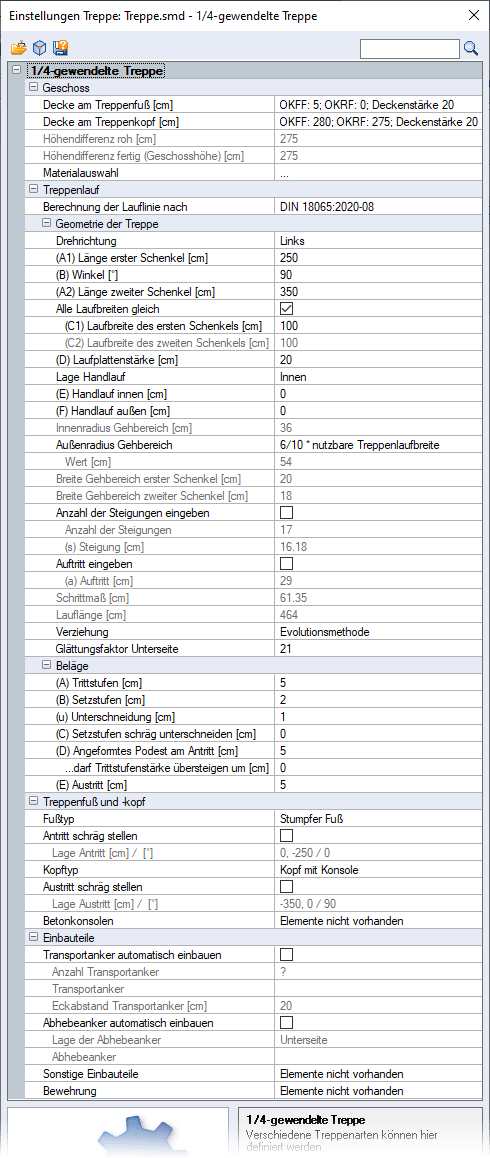Open the Verziehung Evolutionsmethode dropdown
490x1158 pixels.
point(378,631)
